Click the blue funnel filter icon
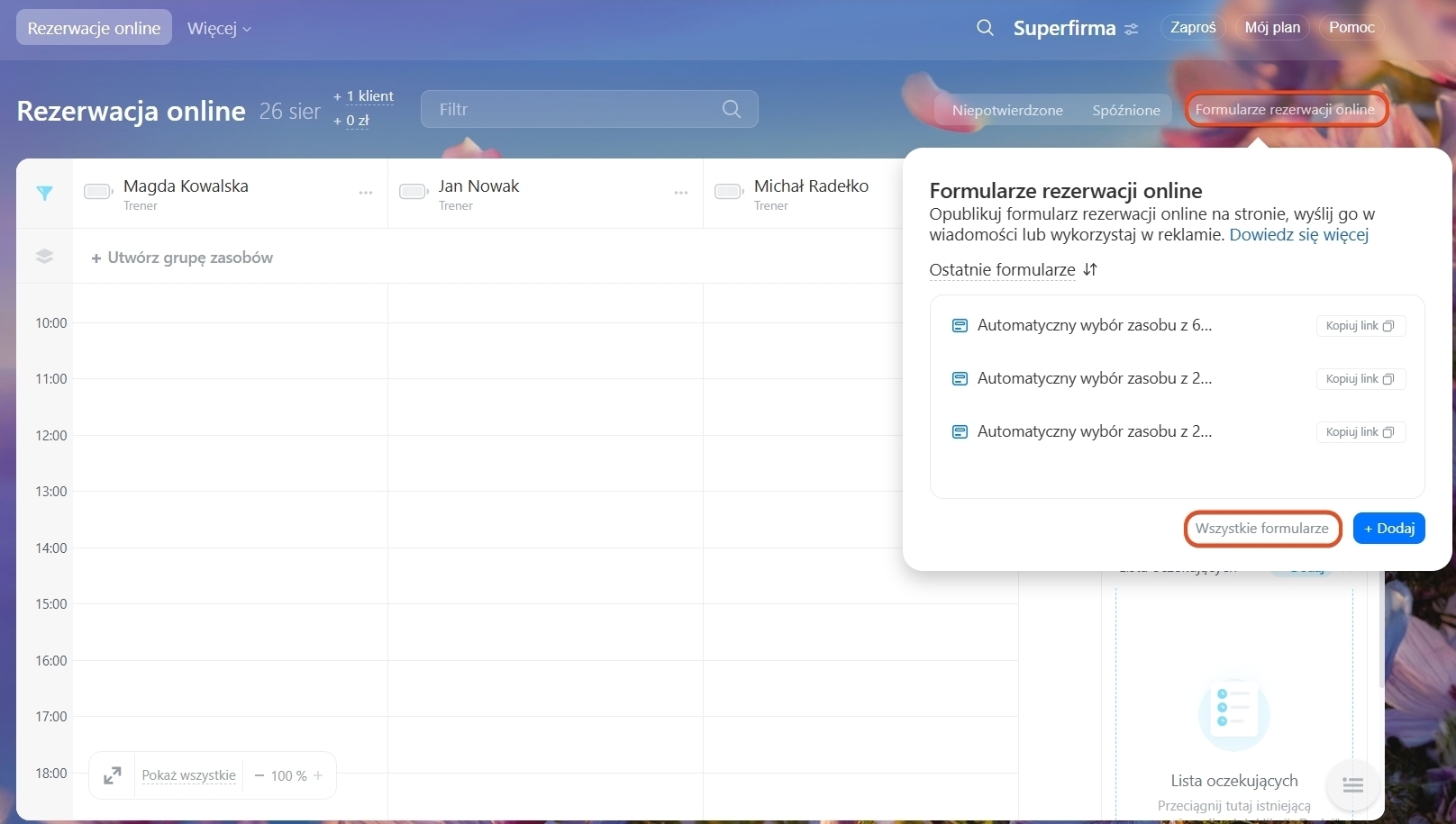1456x824 pixels. click(x=44, y=193)
